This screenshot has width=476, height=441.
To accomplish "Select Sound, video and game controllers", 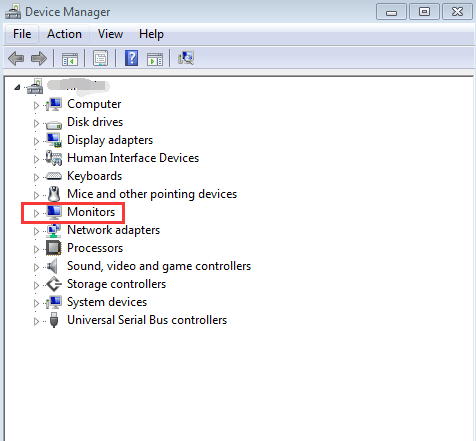I will 159,266.
